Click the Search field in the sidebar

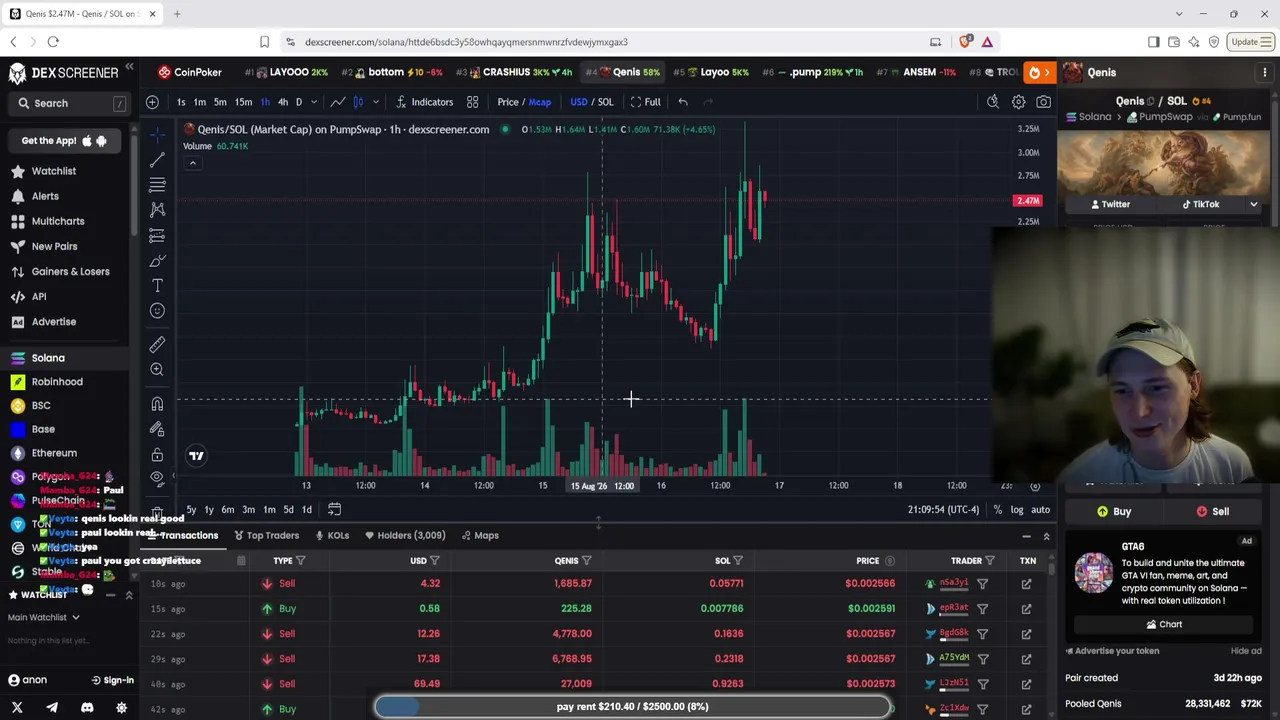coord(70,103)
